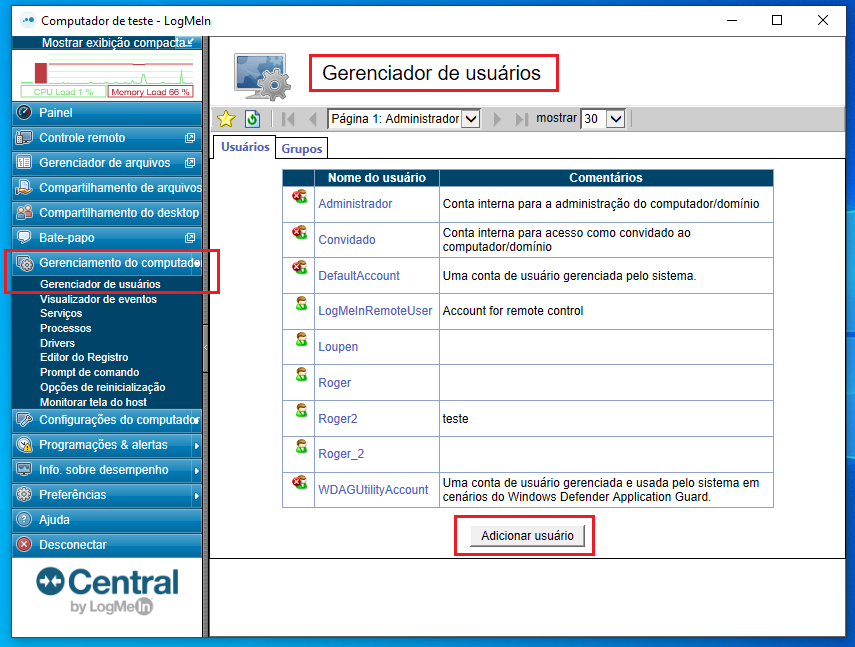Go to previous page arrow icon
The height and width of the screenshot is (647, 855).
[312, 118]
